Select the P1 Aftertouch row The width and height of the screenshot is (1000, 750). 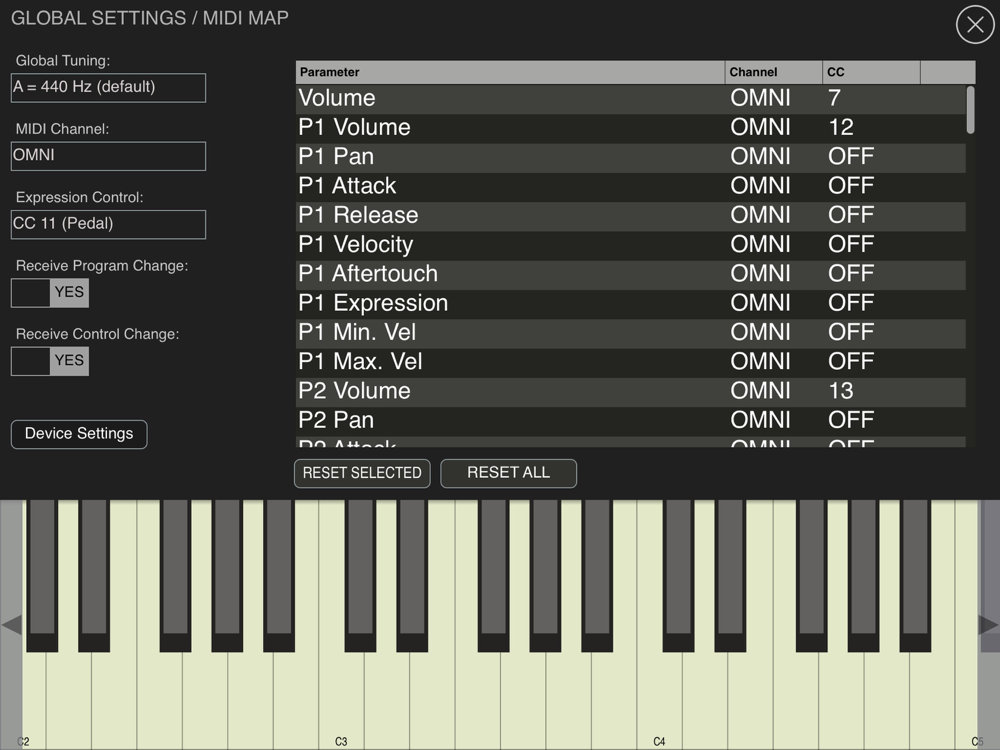(x=631, y=275)
